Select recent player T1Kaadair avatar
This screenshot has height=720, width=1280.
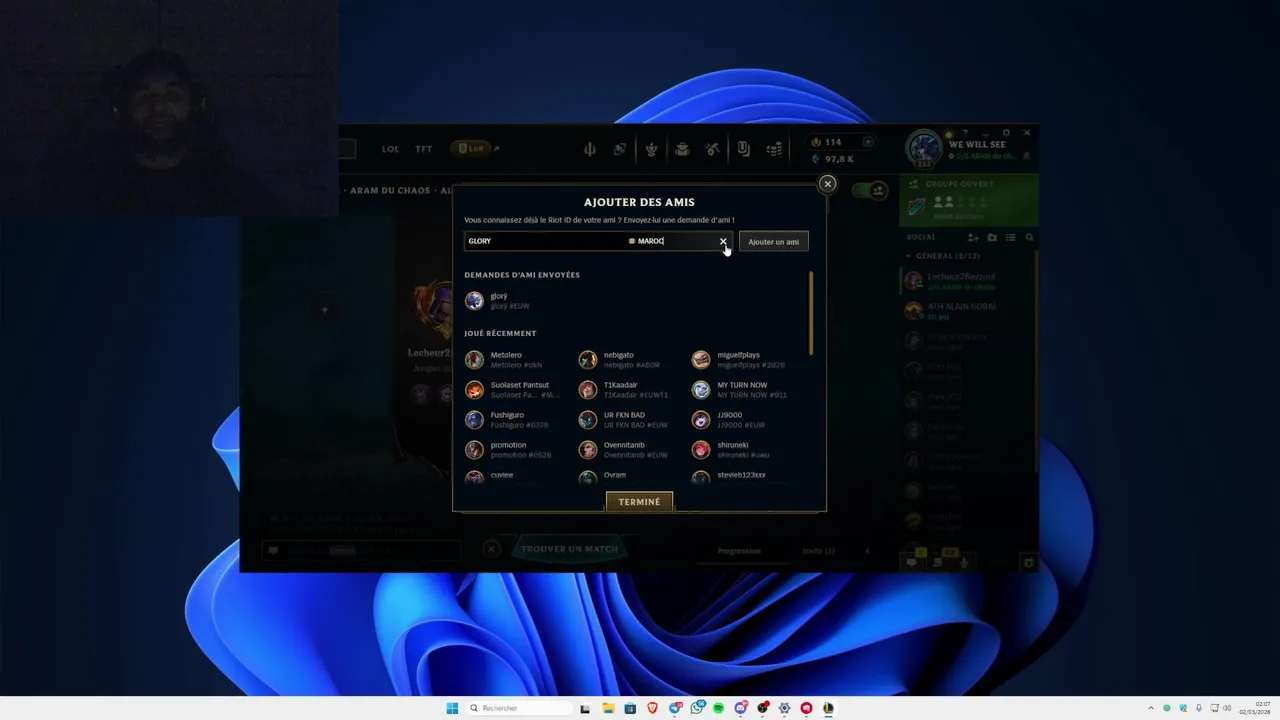(588, 390)
